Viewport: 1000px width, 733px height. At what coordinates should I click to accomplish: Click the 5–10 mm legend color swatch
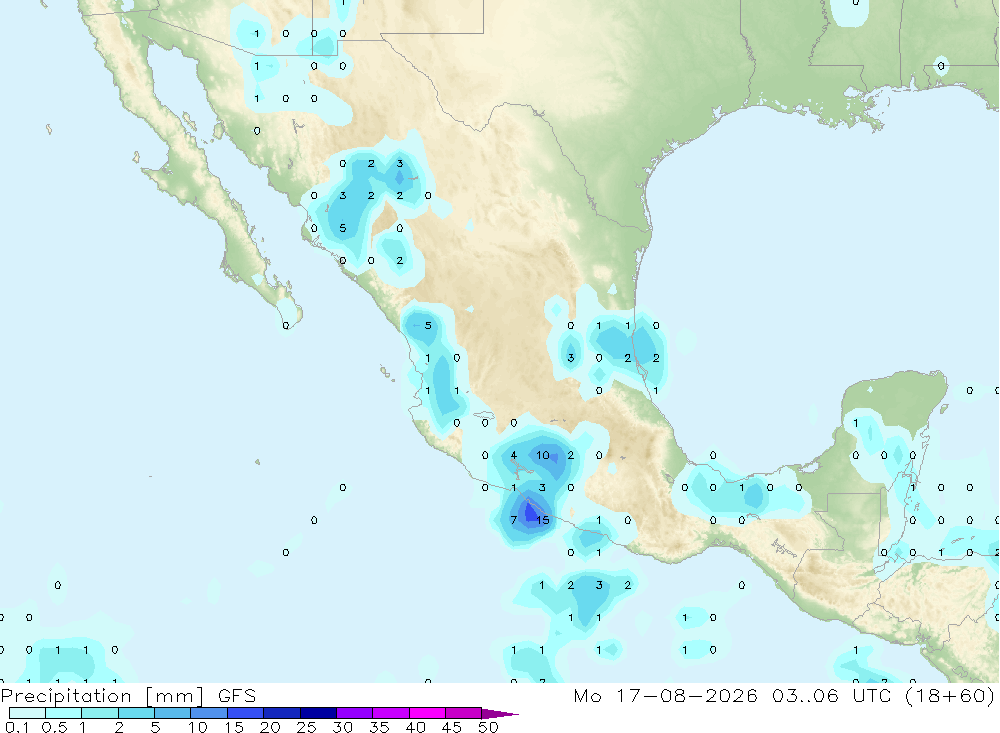172,713
